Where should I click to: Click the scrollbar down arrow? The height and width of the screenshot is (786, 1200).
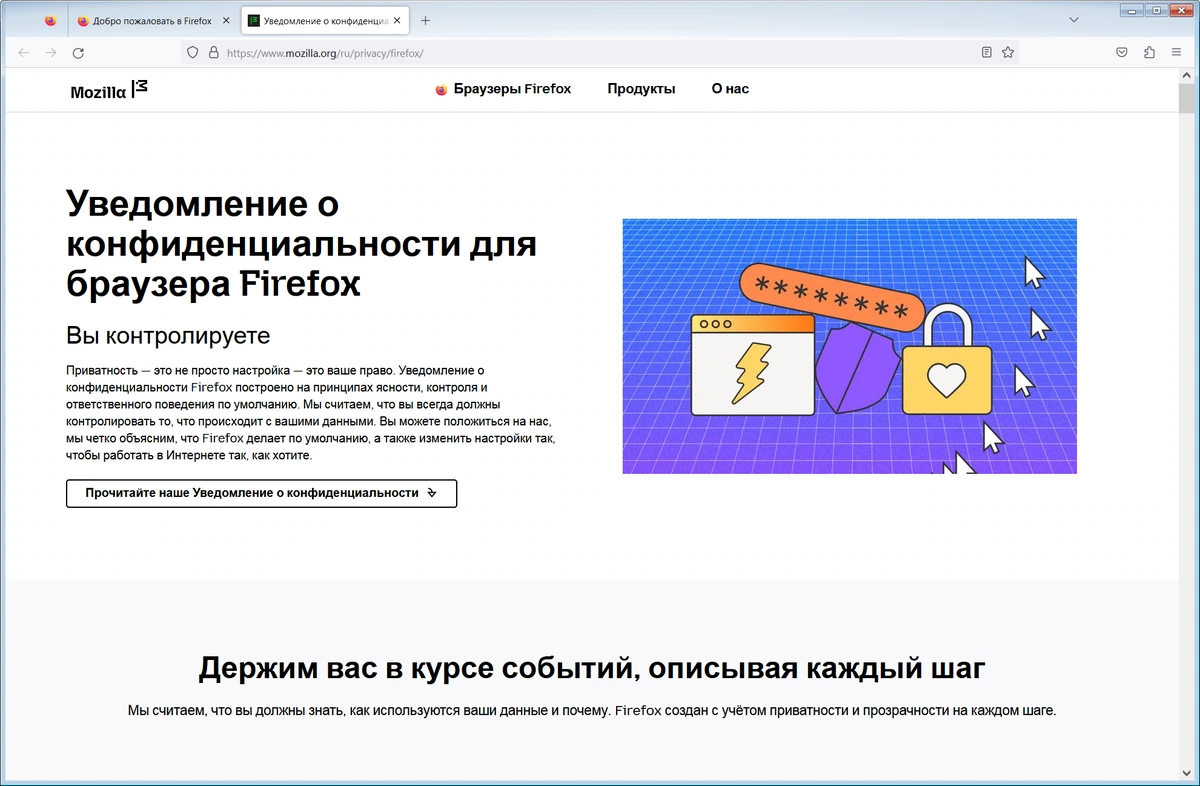click(x=1188, y=772)
